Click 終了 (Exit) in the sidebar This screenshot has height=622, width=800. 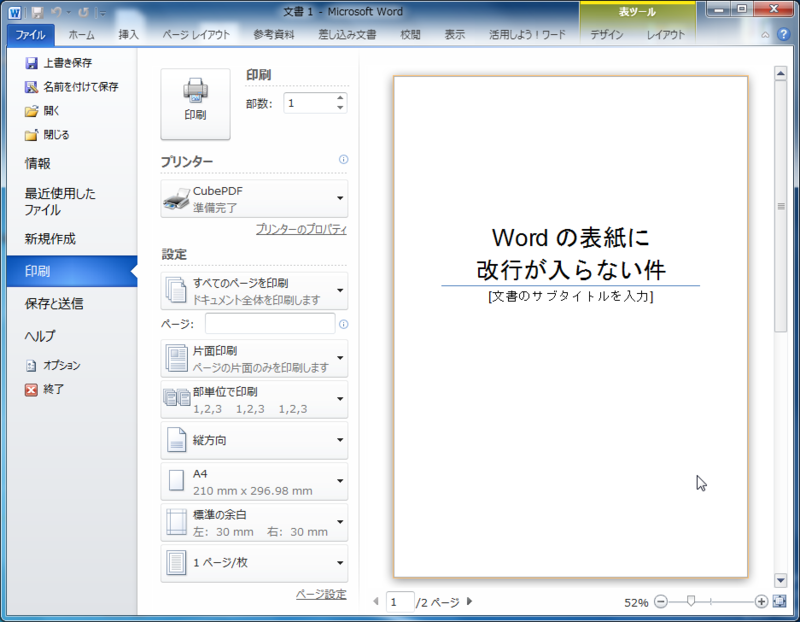(52, 389)
